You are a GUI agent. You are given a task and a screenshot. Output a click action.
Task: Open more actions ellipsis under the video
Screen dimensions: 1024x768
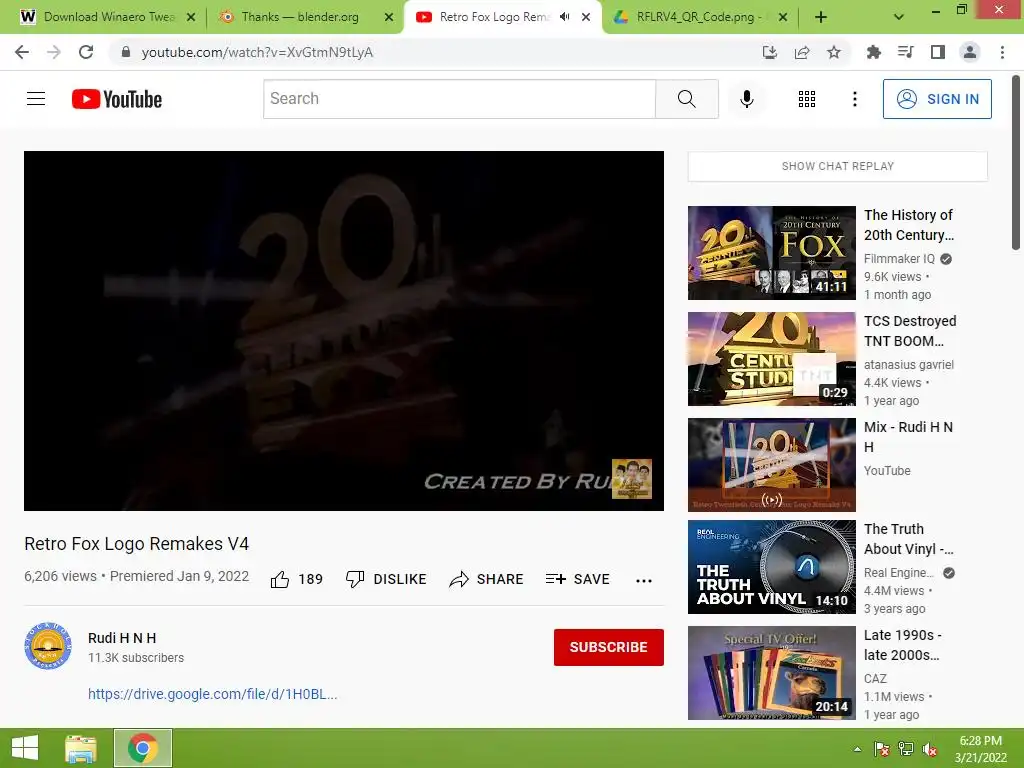[644, 581]
